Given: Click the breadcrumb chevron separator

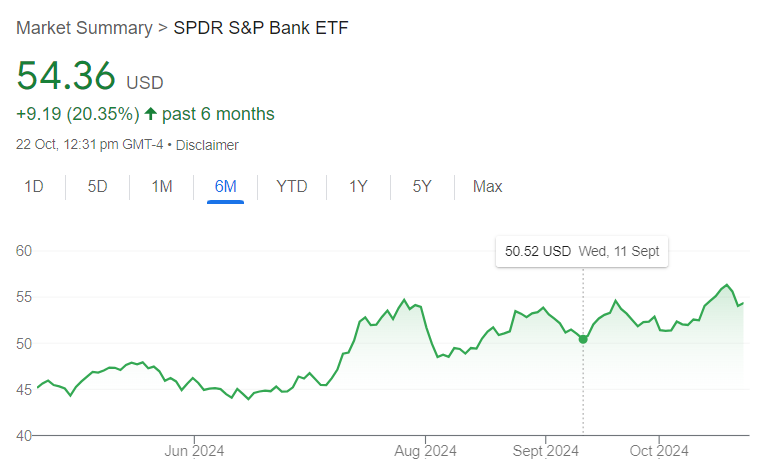Looking at the screenshot, I should pyautogui.click(x=163, y=27).
